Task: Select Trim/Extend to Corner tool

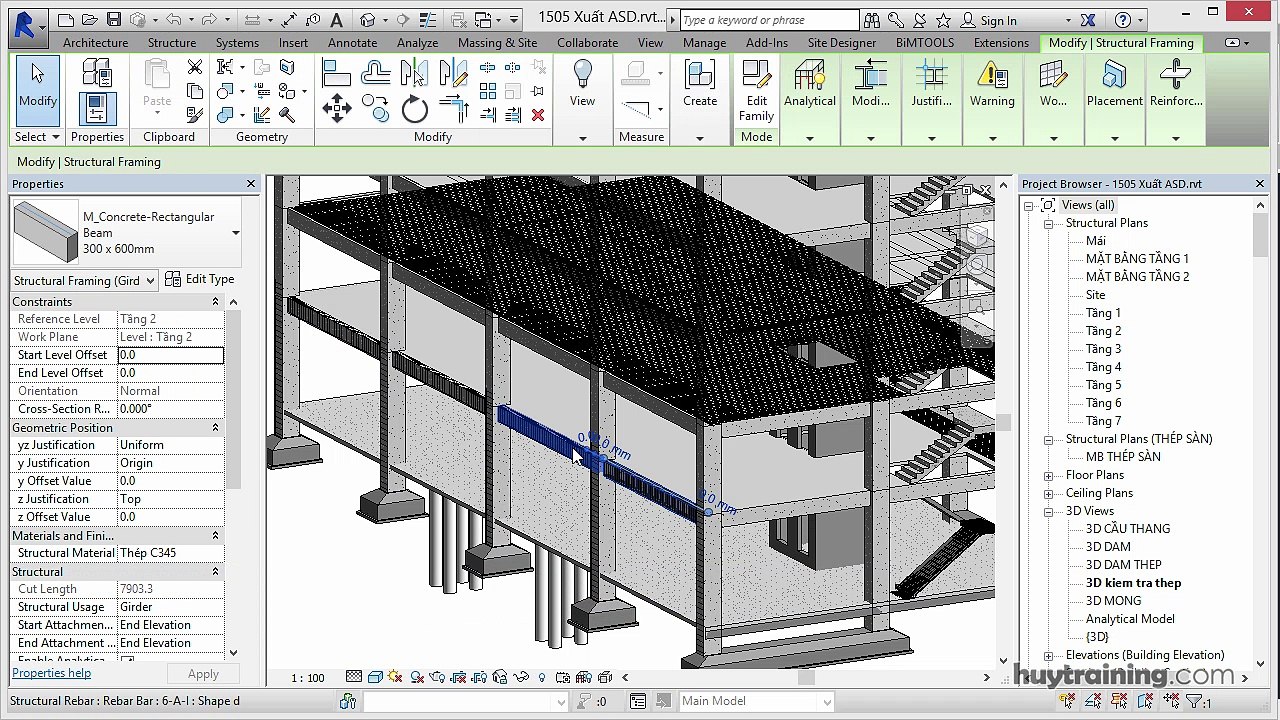Action: 453,109
